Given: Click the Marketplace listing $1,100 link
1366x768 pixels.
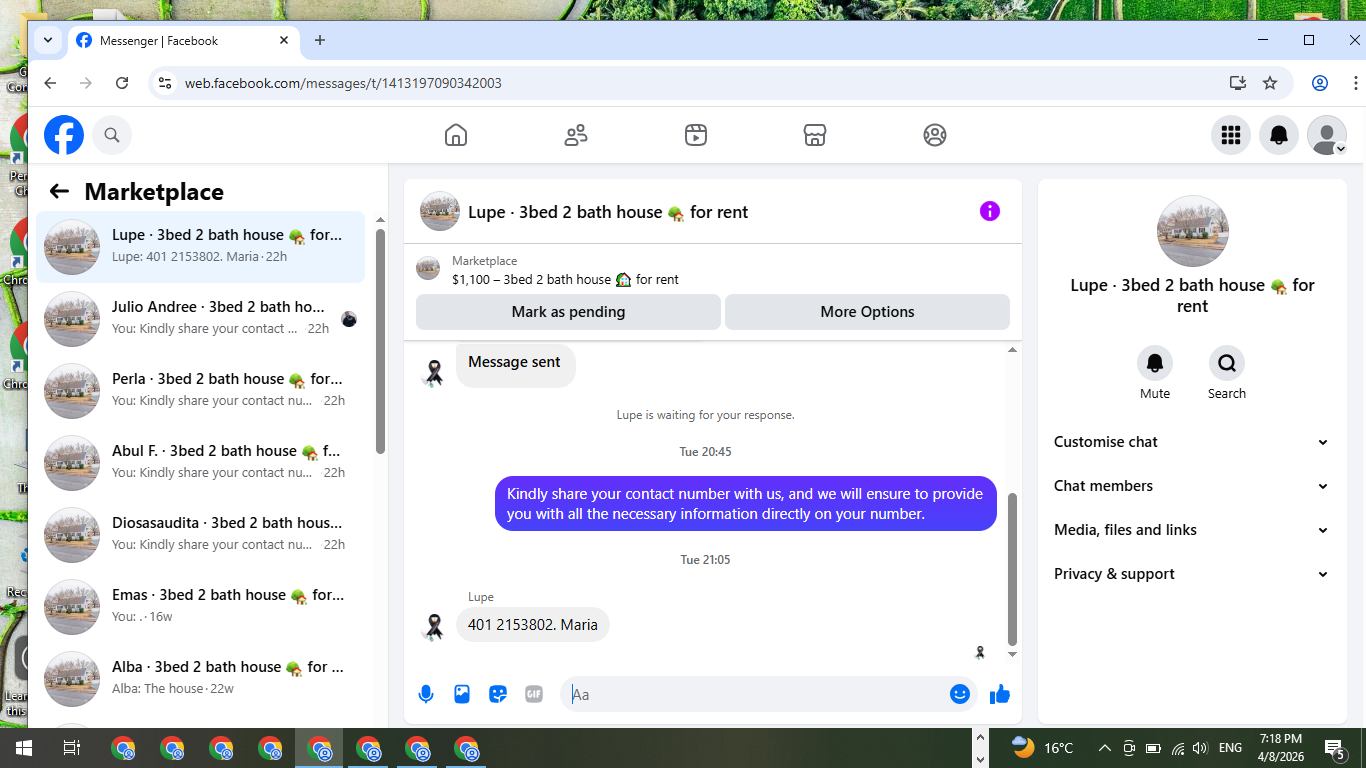Looking at the screenshot, I should point(565,280).
